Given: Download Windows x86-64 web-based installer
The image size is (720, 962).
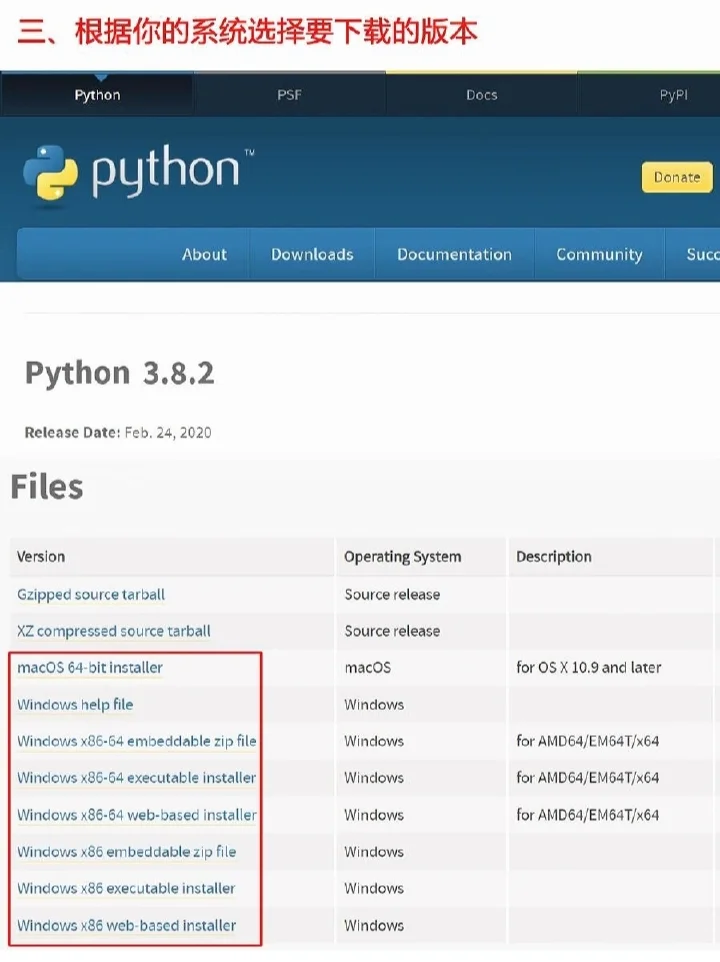Looking at the screenshot, I should coord(137,815).
